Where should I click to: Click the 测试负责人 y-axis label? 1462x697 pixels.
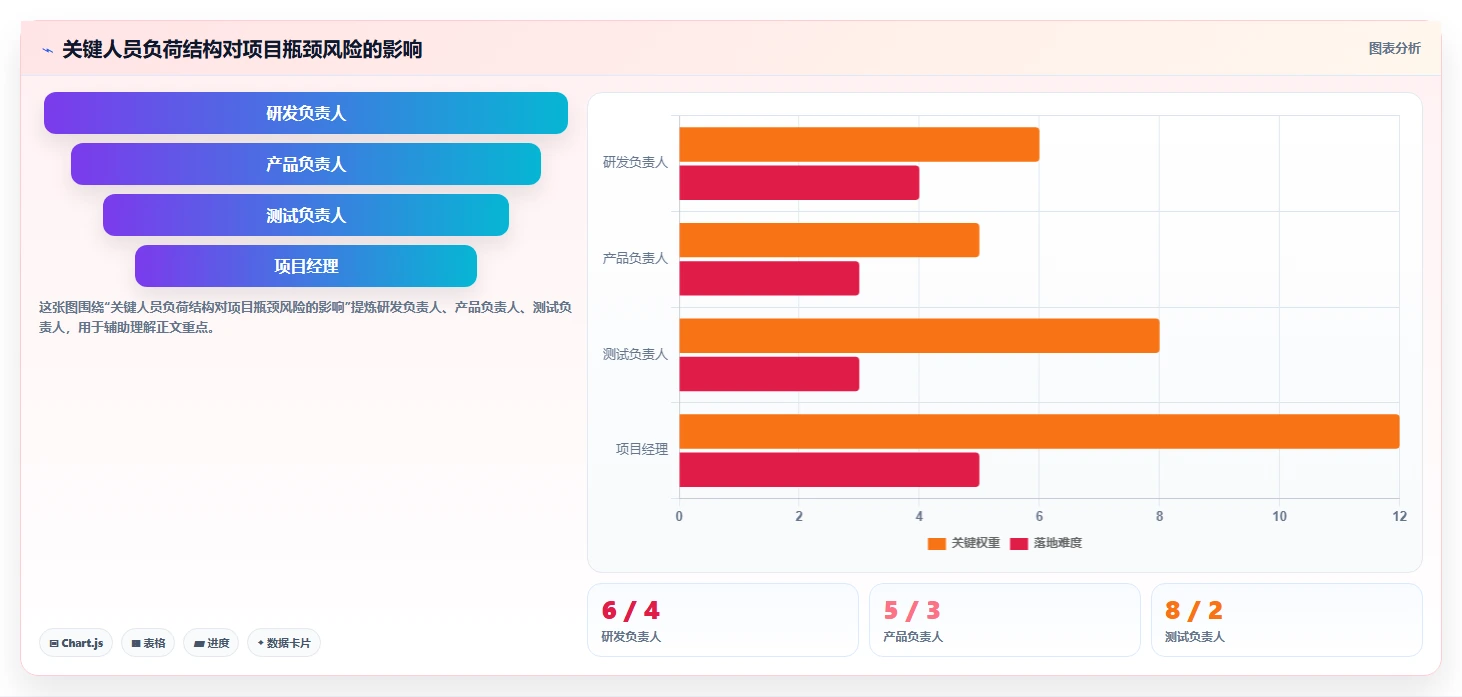pos(635,354)
